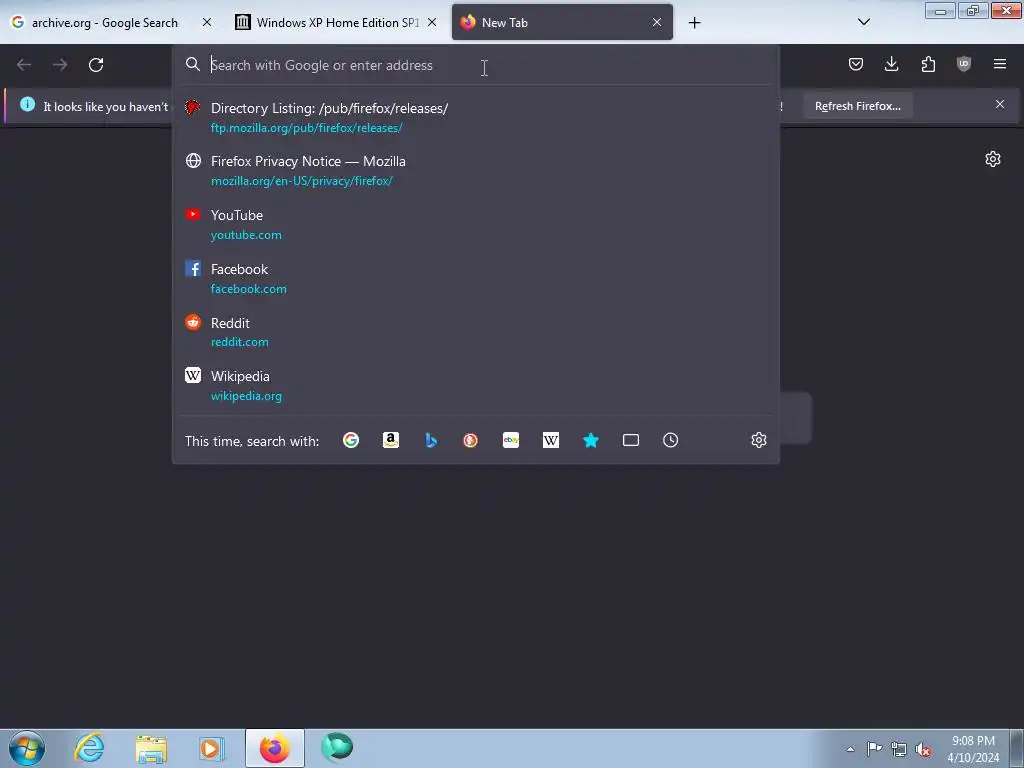1024x768 pixels.
Task: Expand the list all tabs chevron
Action: click(863, 22)
